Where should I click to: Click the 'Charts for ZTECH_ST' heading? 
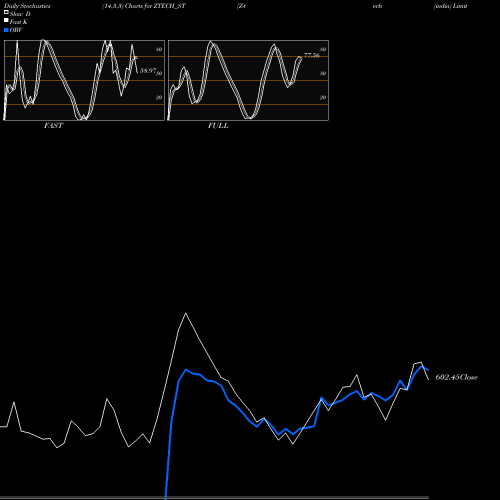155,6
